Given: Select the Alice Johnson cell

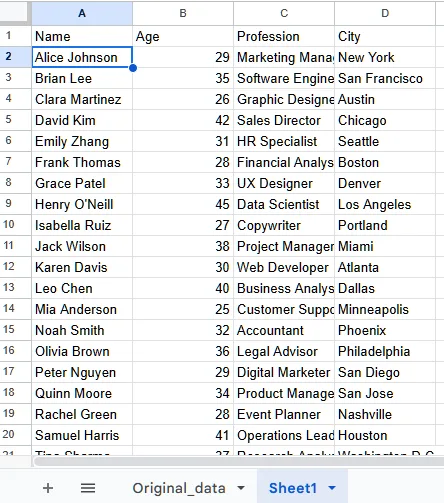Looking at the screenshot, I should [82, 57].
